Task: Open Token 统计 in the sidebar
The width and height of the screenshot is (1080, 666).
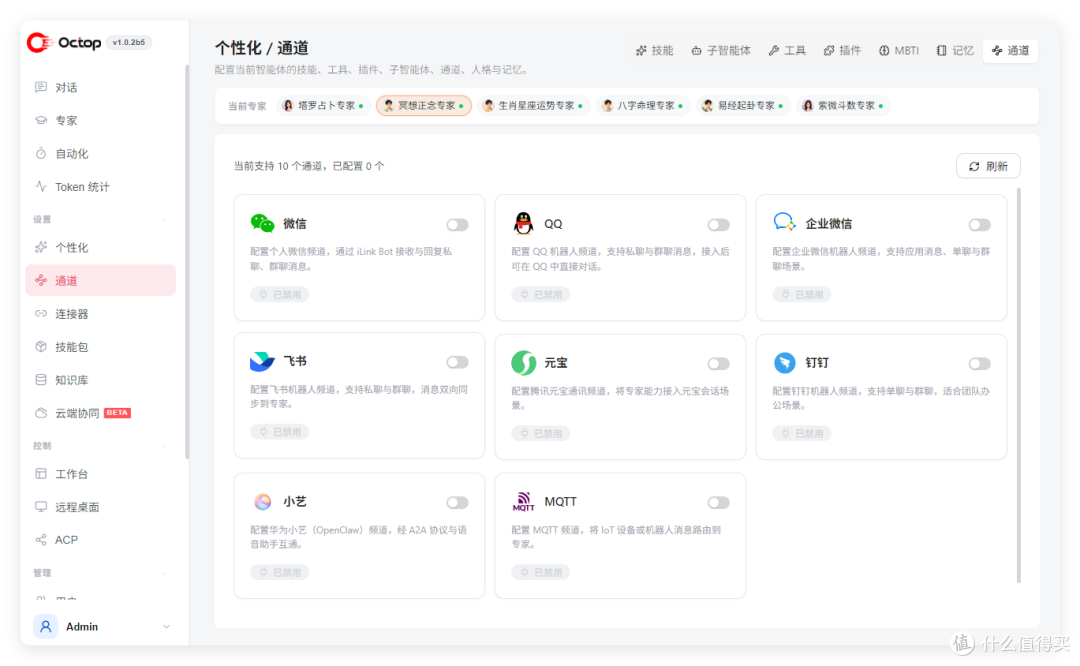Action: pyautogui.click(x=101, y=187)
